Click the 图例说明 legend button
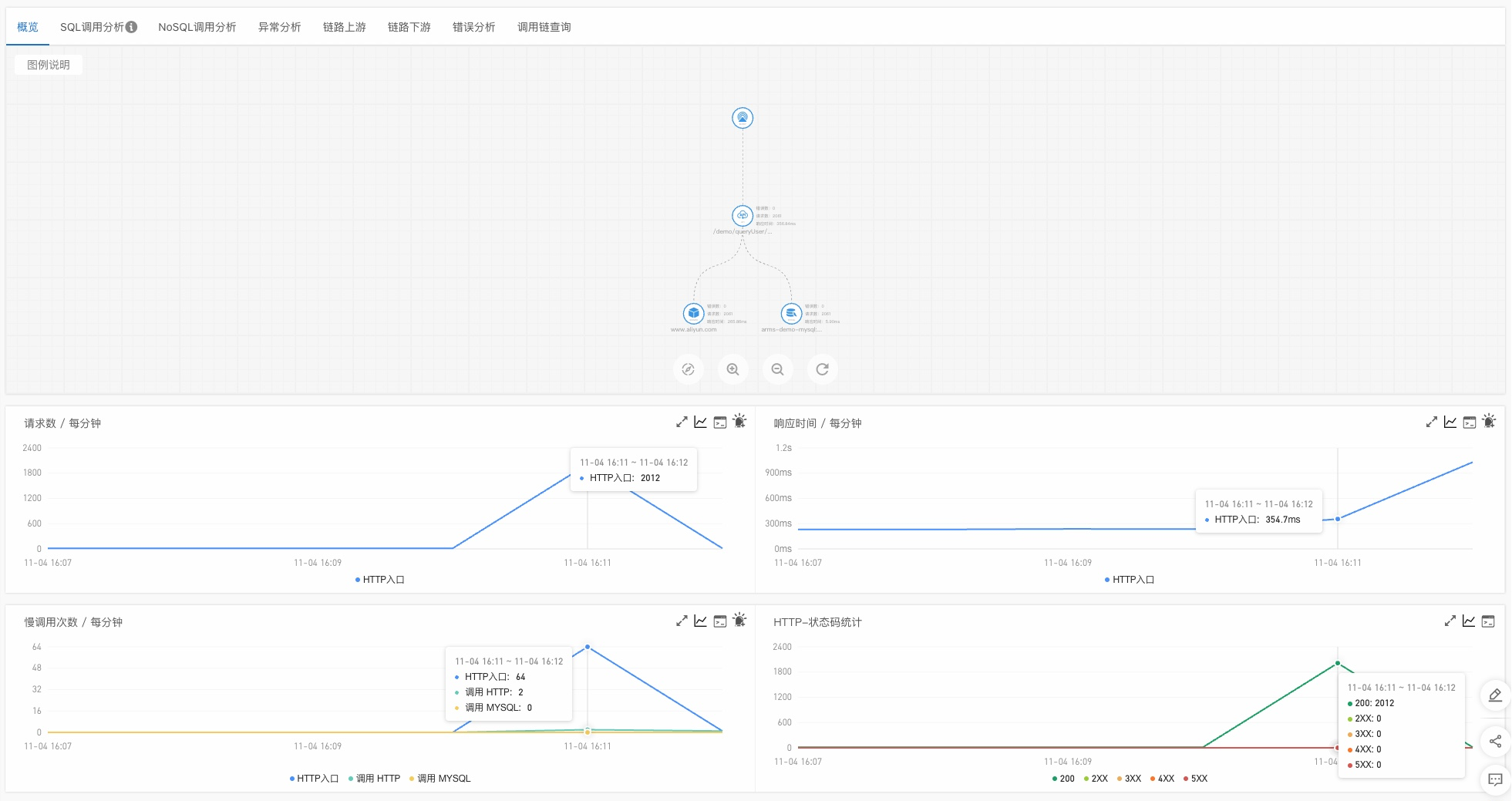The image size is (1512, 801). [49, 65]
